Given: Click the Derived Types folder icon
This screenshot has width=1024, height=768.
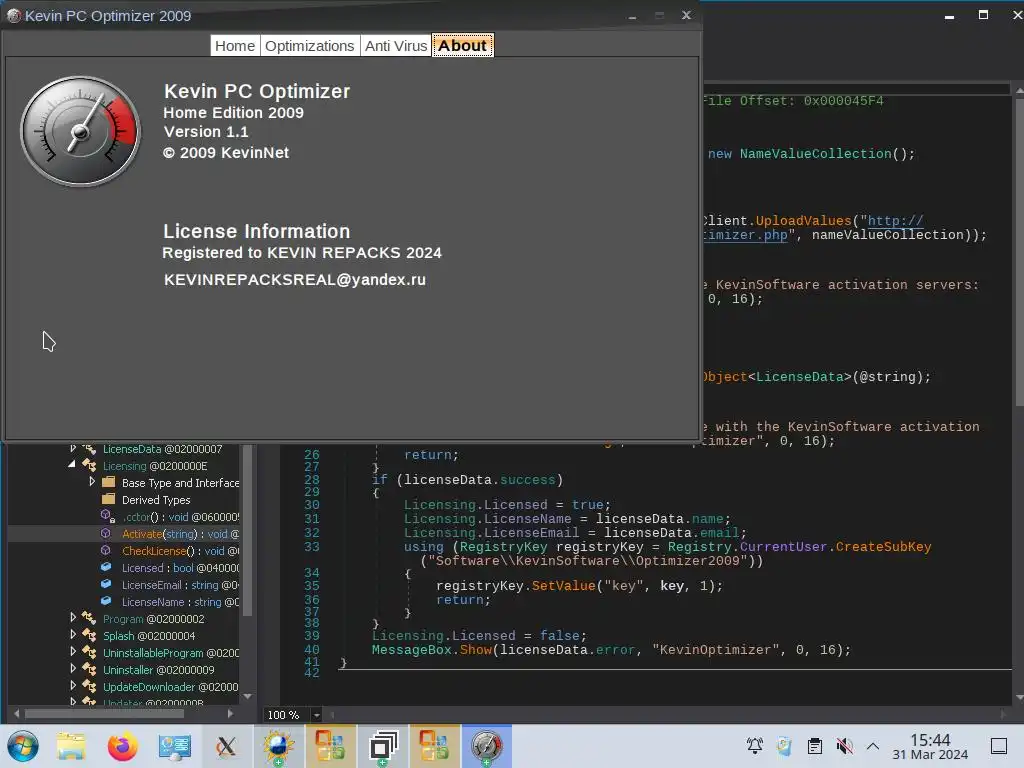Looking at the screenshot, I should point(109,500).
